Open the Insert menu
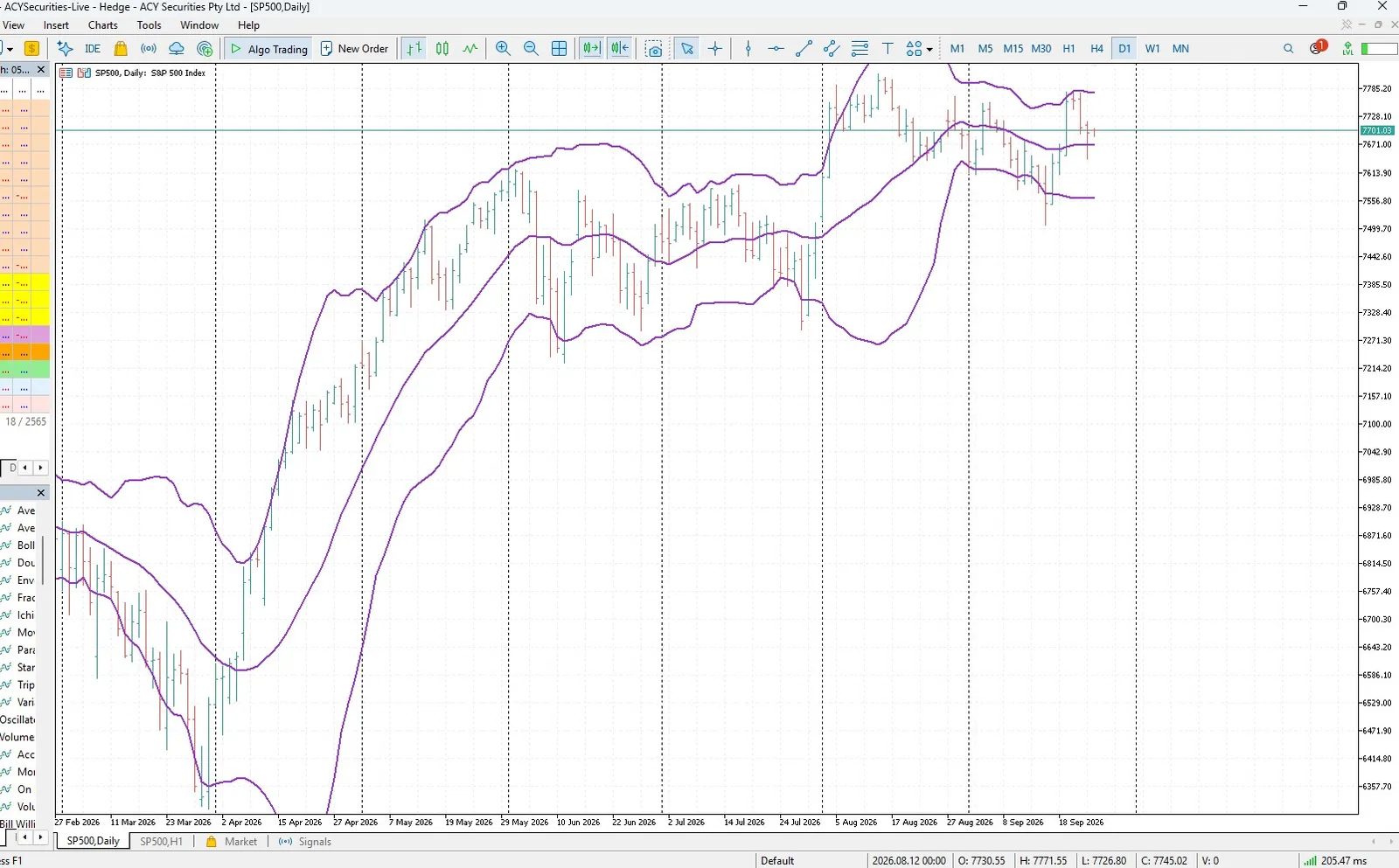Screen dimensions: 1399x868 click(56, 25)
